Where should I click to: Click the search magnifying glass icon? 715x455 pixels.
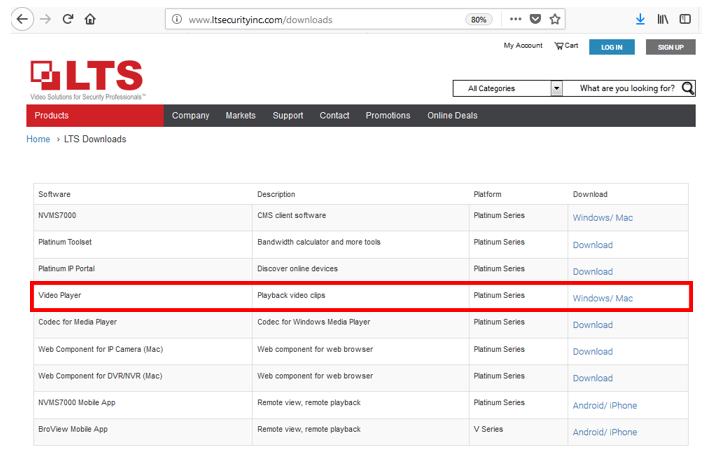(688, 88)
